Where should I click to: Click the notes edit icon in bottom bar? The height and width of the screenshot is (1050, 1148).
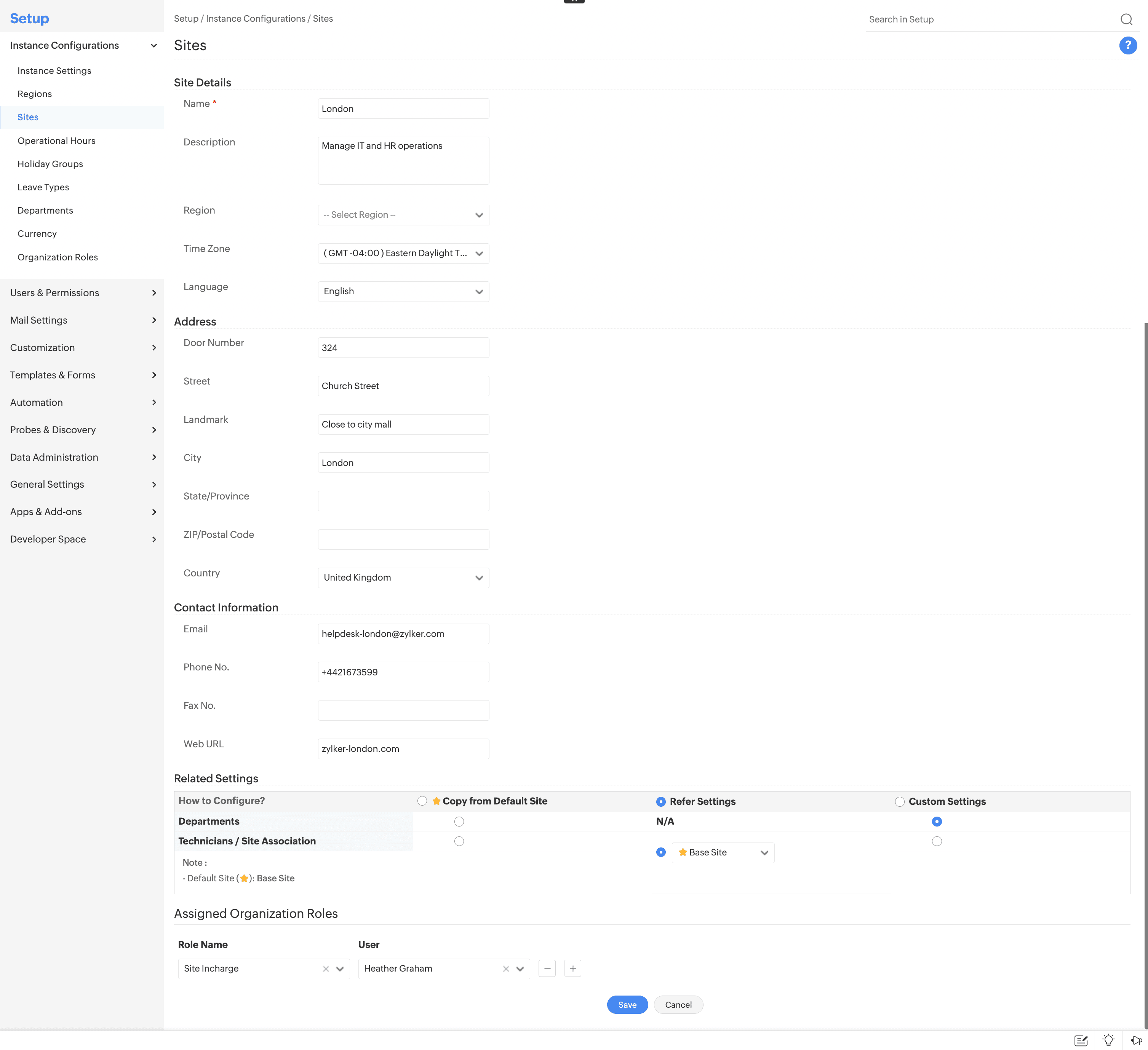pyautogui.click(x=1080, y=1040)
